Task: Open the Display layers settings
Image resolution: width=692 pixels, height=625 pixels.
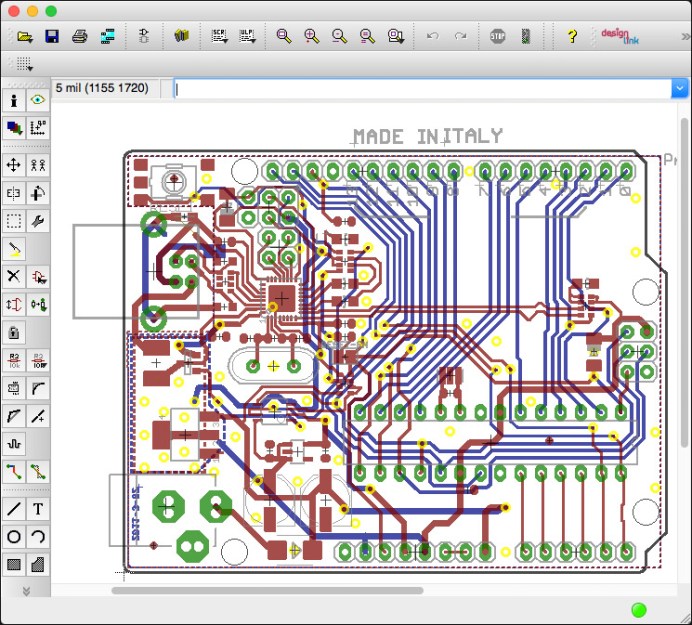Action: click(x=14, y=127)
